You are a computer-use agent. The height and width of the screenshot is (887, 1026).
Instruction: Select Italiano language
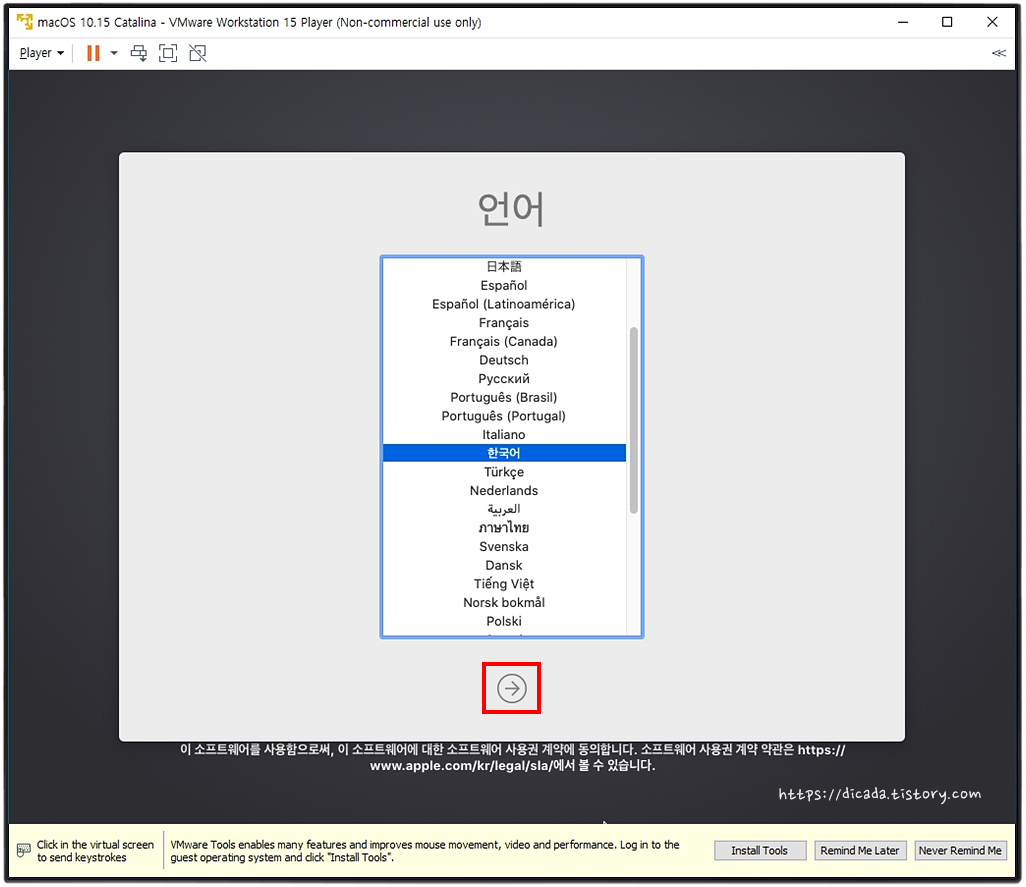point(504,434)
